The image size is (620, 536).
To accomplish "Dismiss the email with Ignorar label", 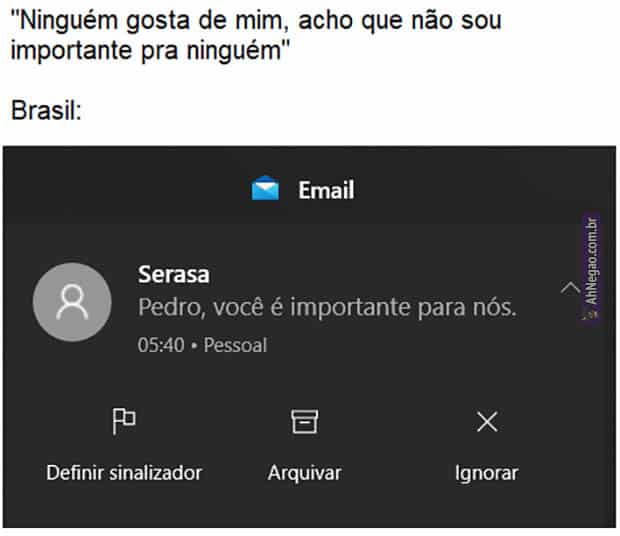I will tap(486, 473).
